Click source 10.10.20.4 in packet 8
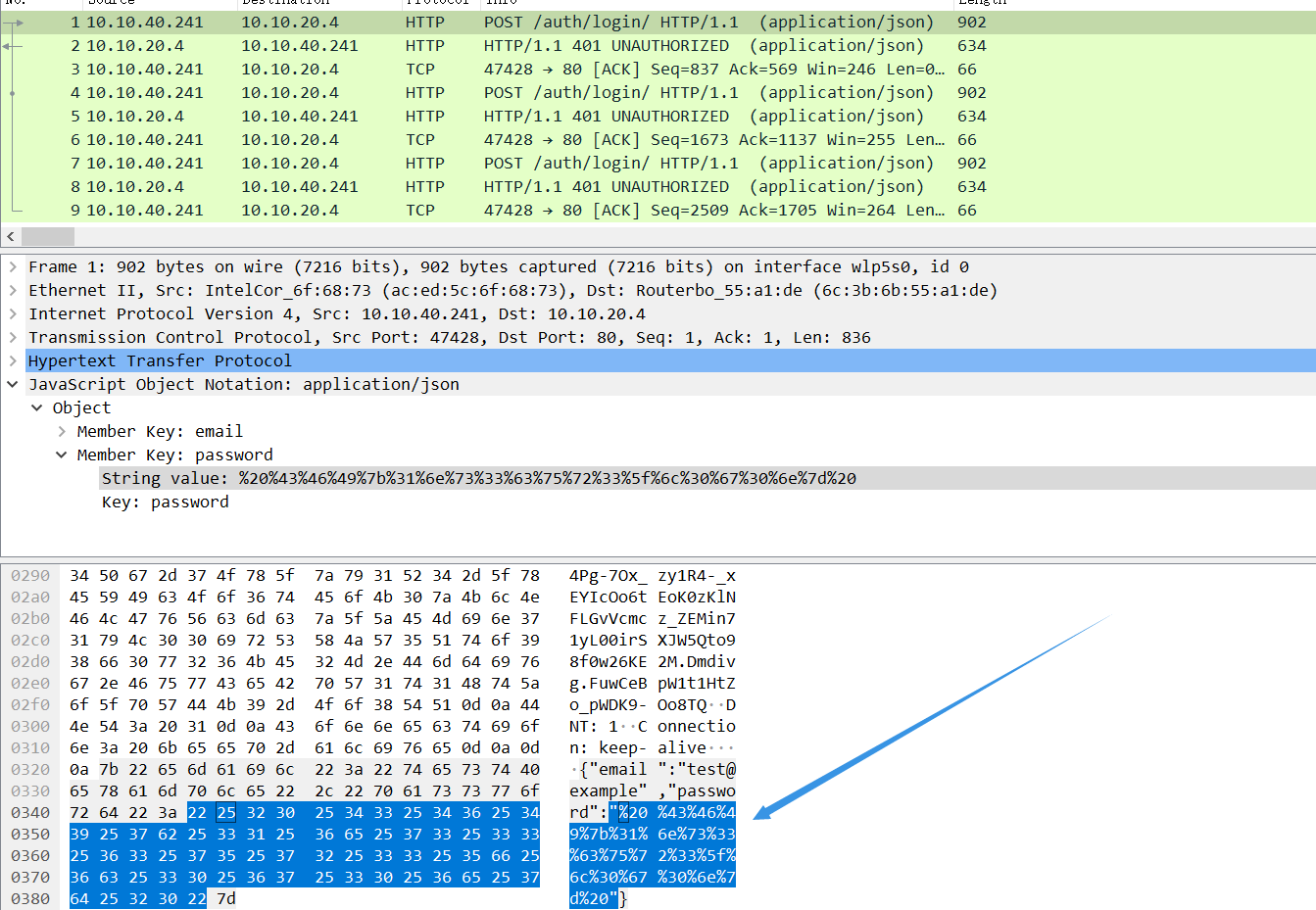Screen dimensions: 1316x910 (135, 186)
